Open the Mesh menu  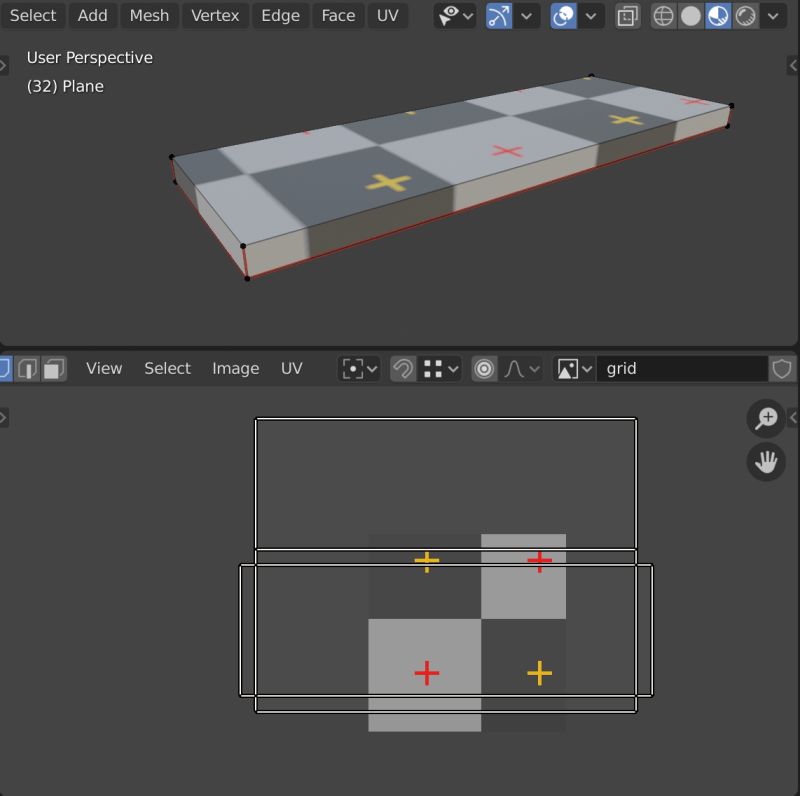pos(148,16)
